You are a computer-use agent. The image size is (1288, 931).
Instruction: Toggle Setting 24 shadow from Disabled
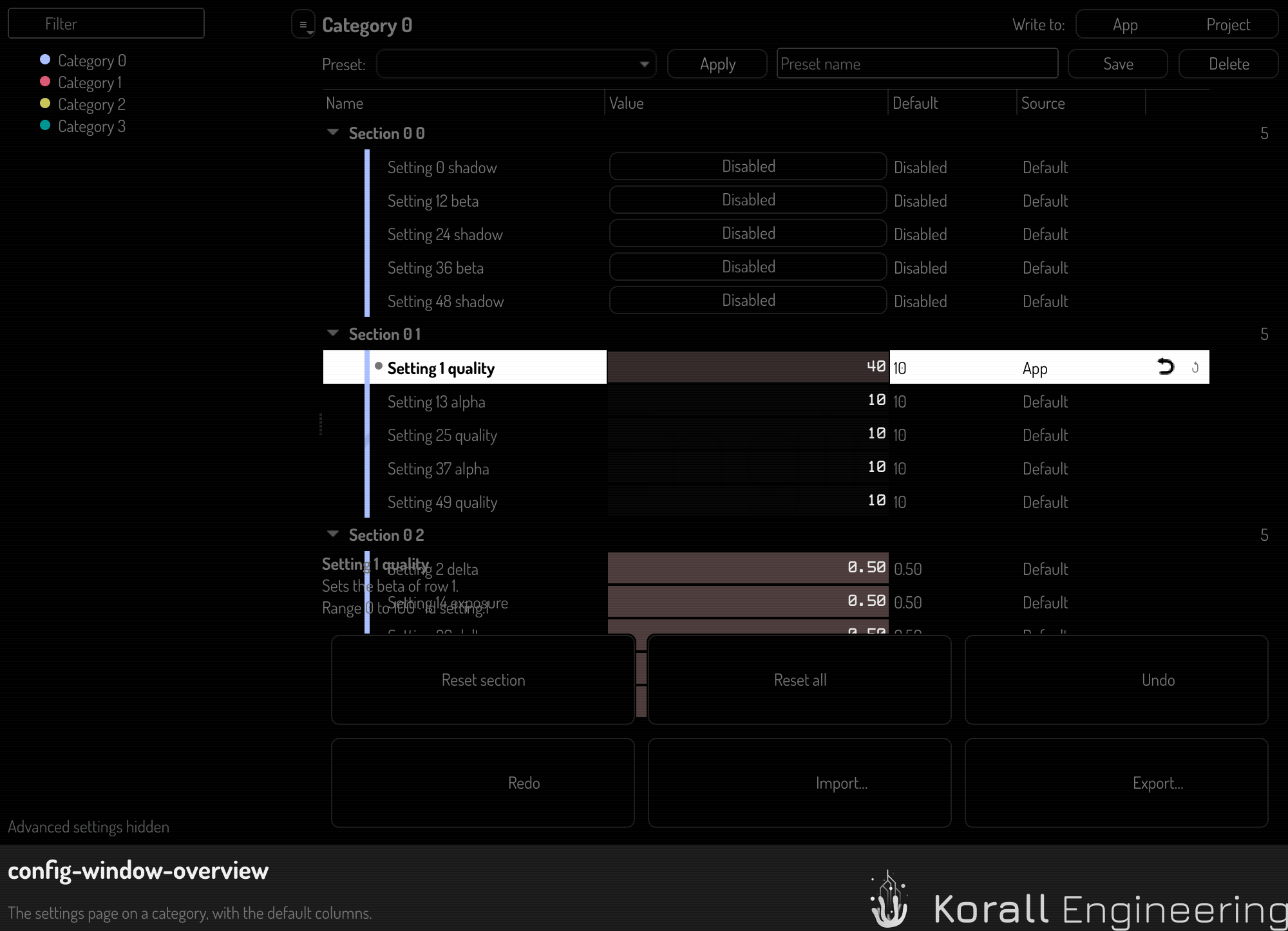[748, 233]
